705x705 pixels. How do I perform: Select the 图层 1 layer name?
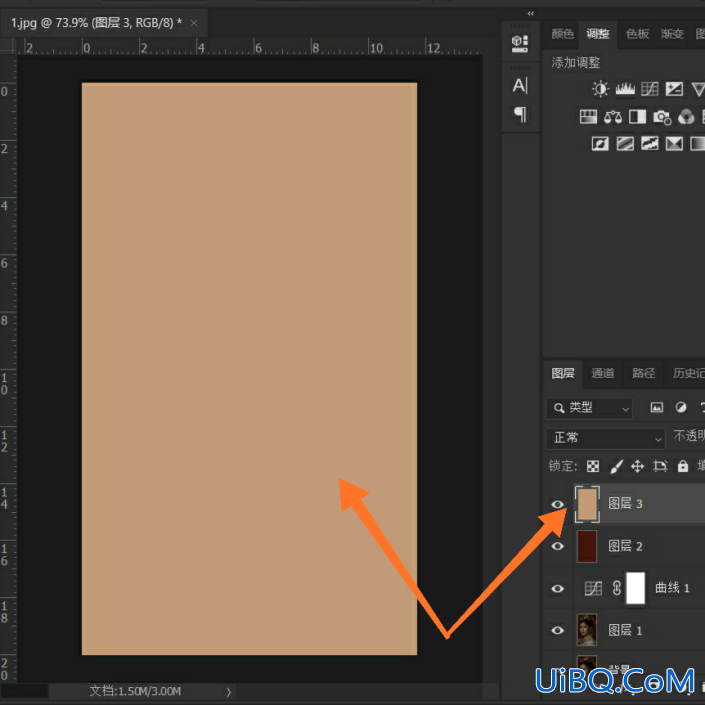(625, 630)
